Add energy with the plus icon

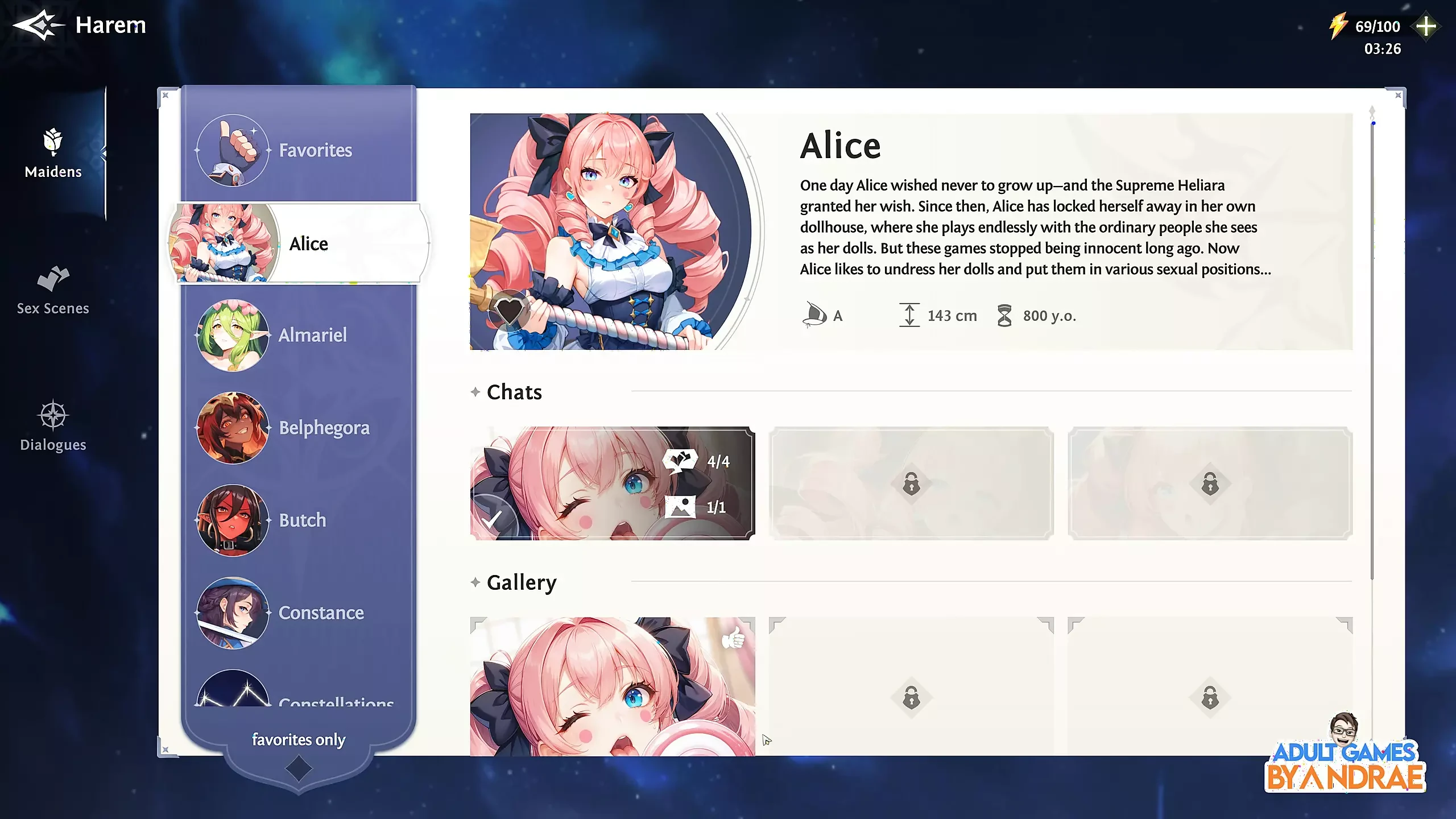pos(1426,26)
